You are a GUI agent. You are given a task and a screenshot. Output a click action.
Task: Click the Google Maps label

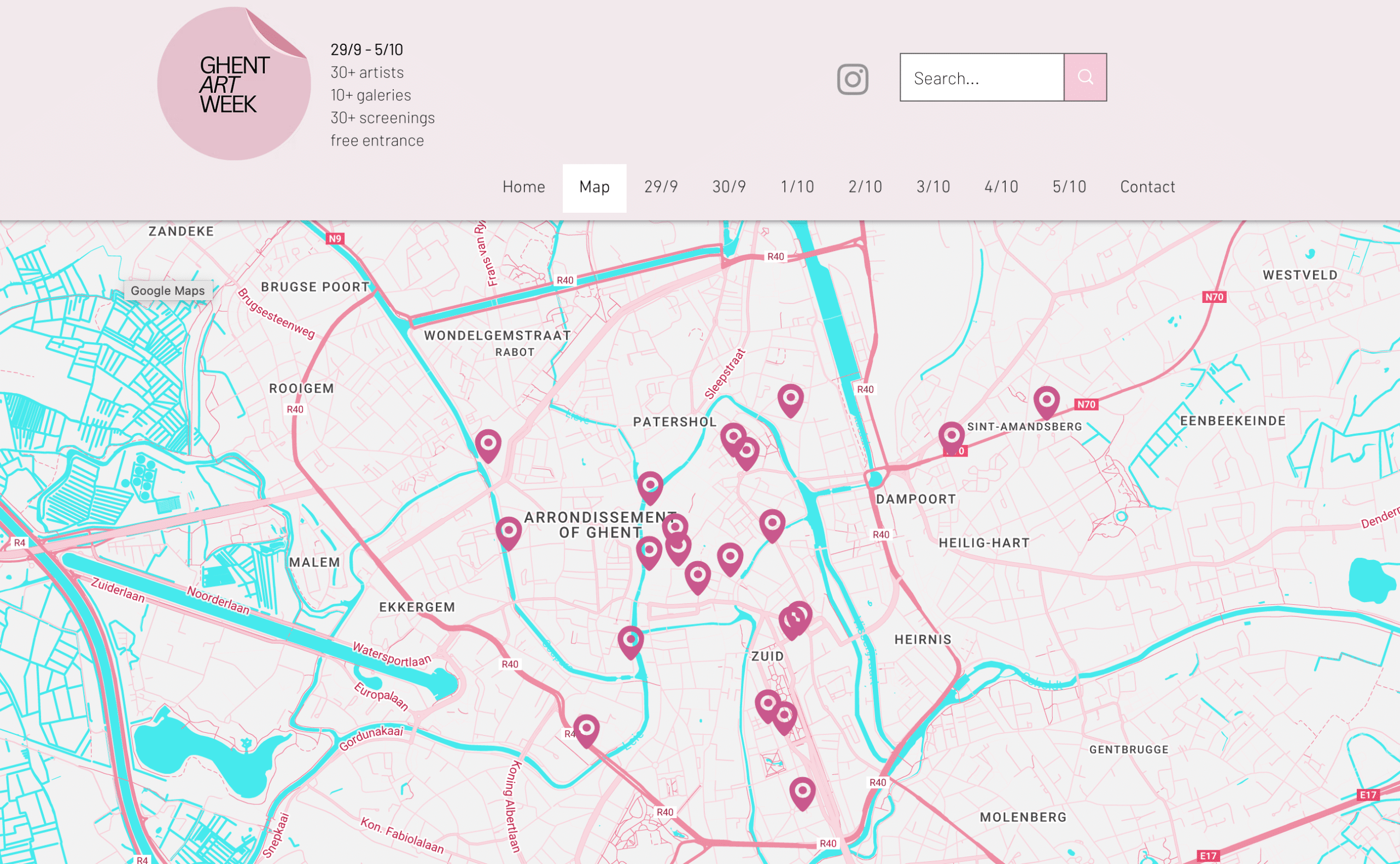click(168, 290)
